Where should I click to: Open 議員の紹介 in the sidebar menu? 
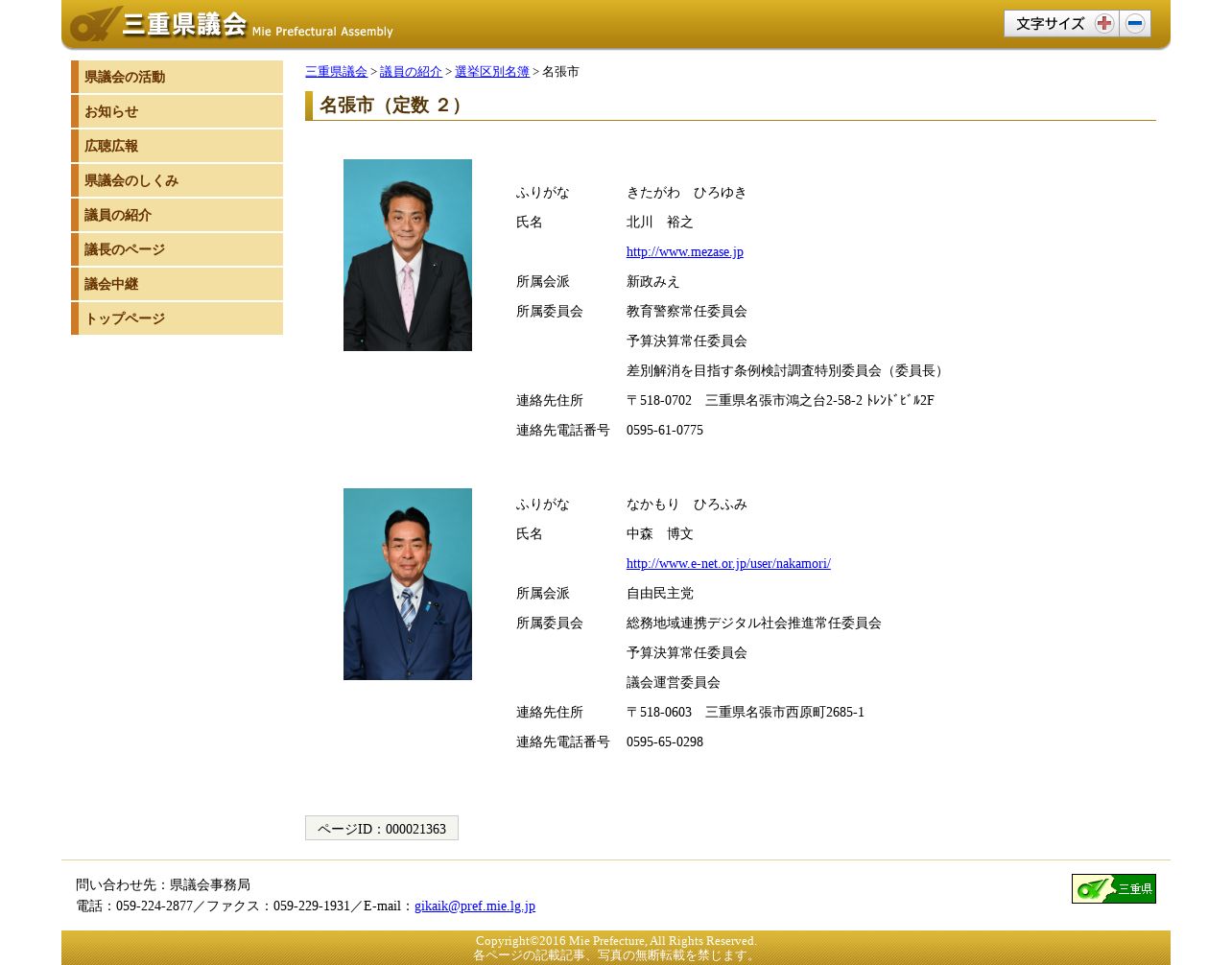click(x=178, y=215)
